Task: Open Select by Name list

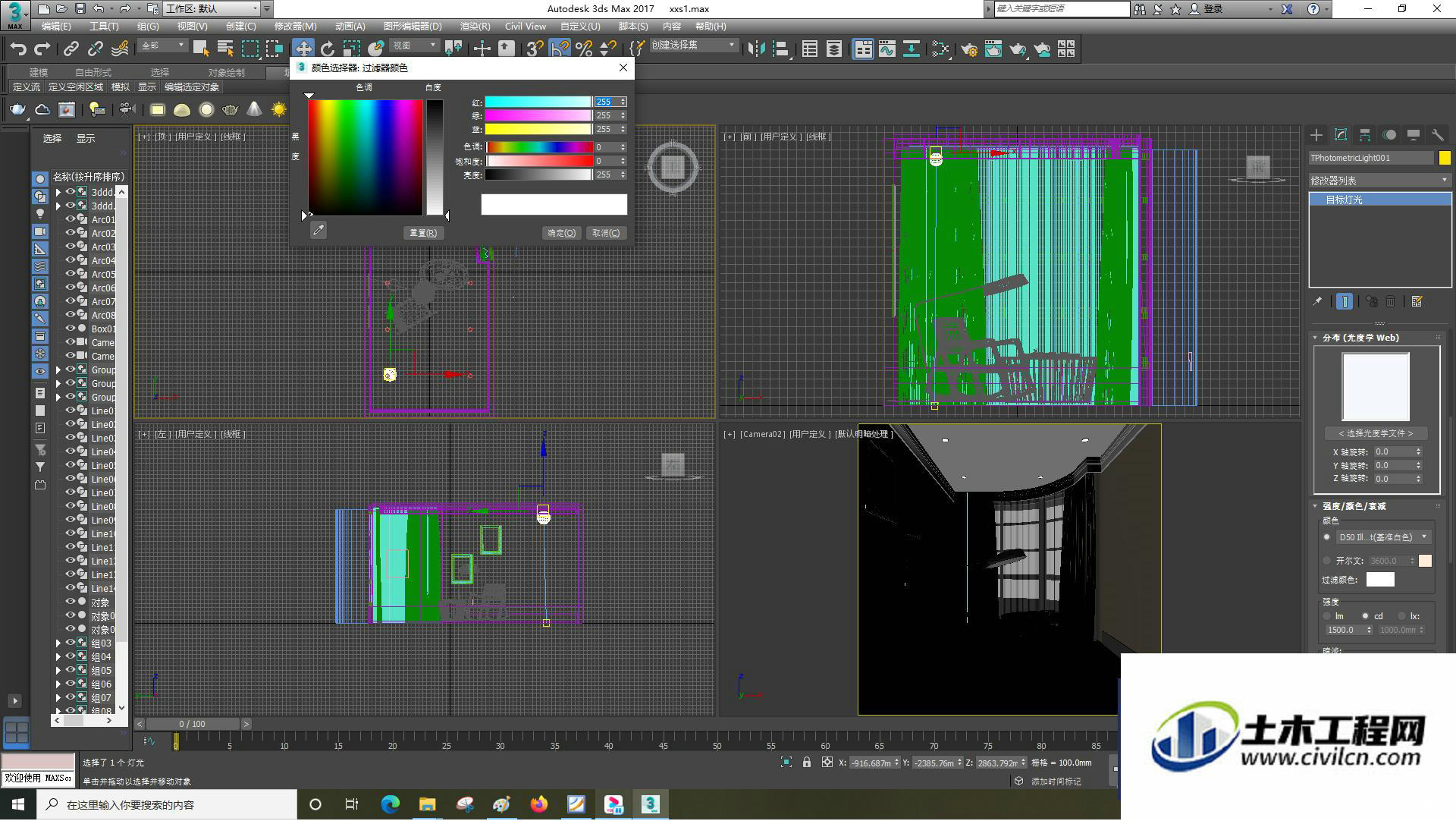Action: coord(225,49)
